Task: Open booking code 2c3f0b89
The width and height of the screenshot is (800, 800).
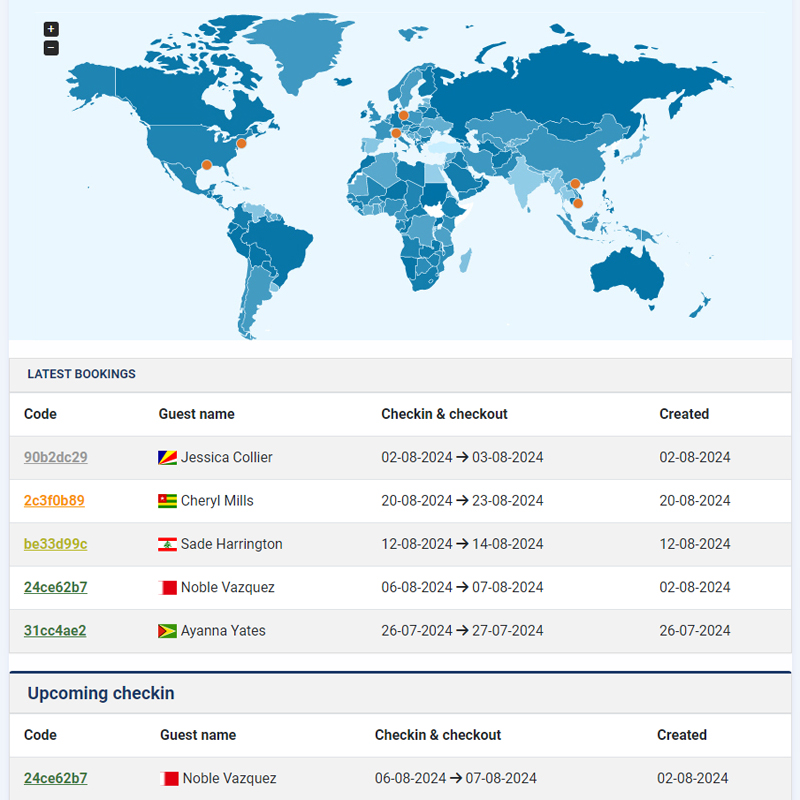Action: click(x=54, y=501)
